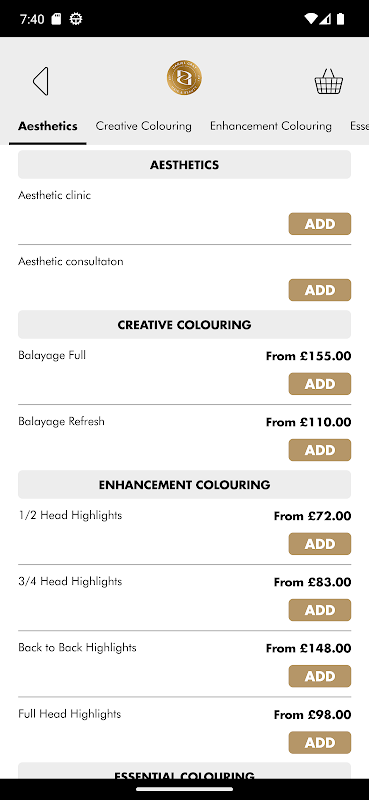The image size is (369, 800).
Task: Add Aesthetic clinic service
Action: click(x=319, y=224)
